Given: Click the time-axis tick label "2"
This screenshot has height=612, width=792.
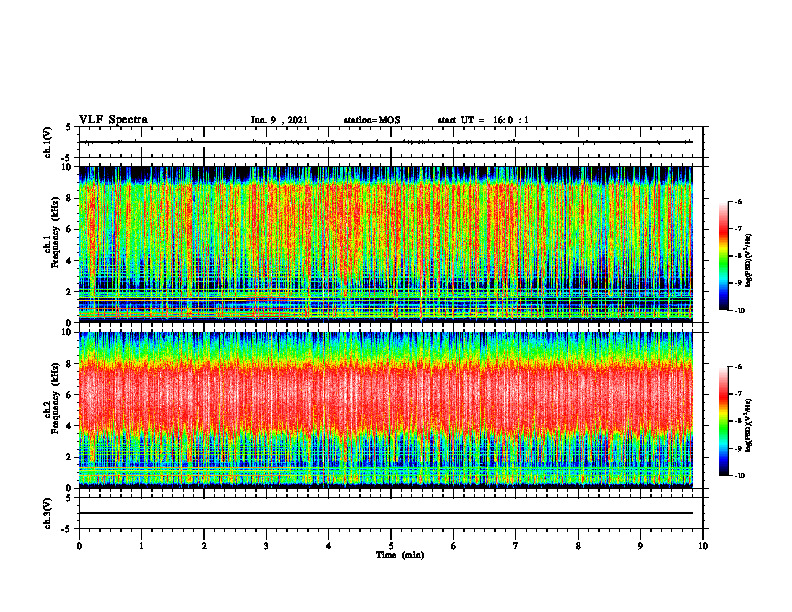Looking at the screenshot, I should (204, 546).
